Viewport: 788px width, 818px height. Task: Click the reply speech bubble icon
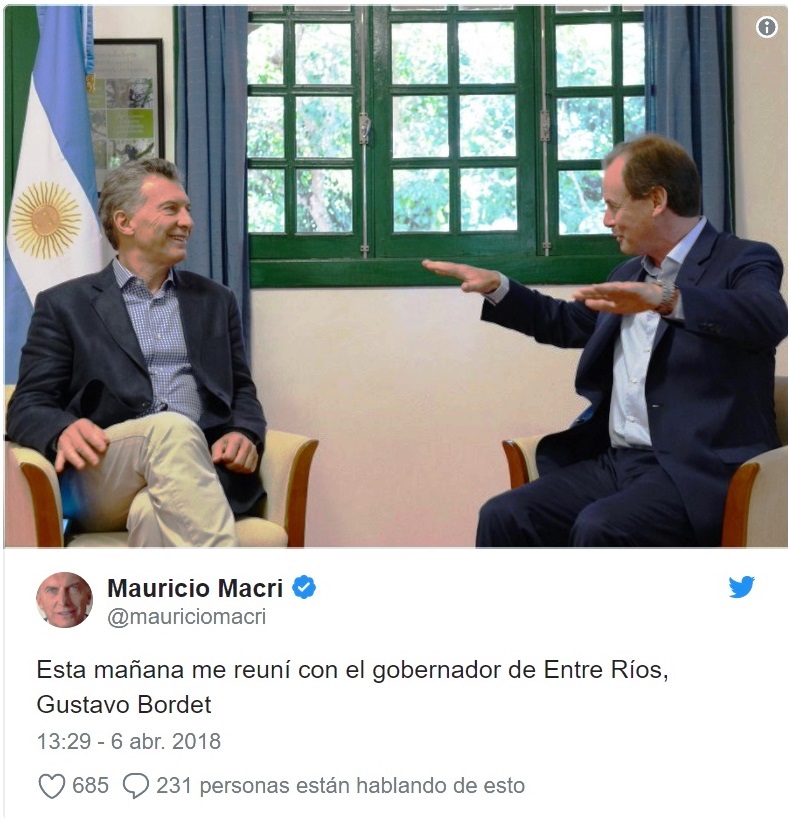(x=136, y=786)
